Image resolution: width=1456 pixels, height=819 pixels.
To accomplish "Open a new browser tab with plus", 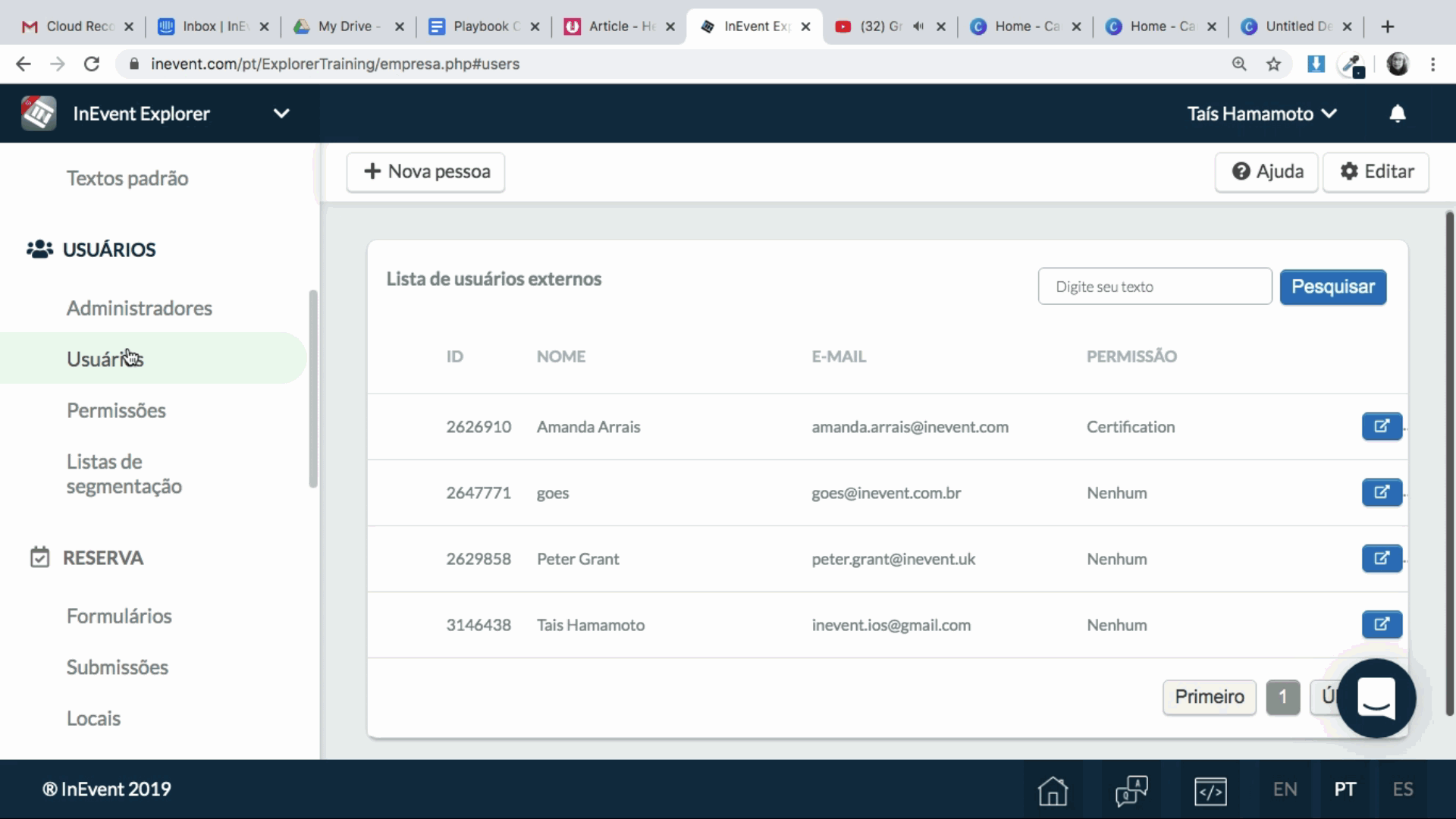I will 1388,27.
